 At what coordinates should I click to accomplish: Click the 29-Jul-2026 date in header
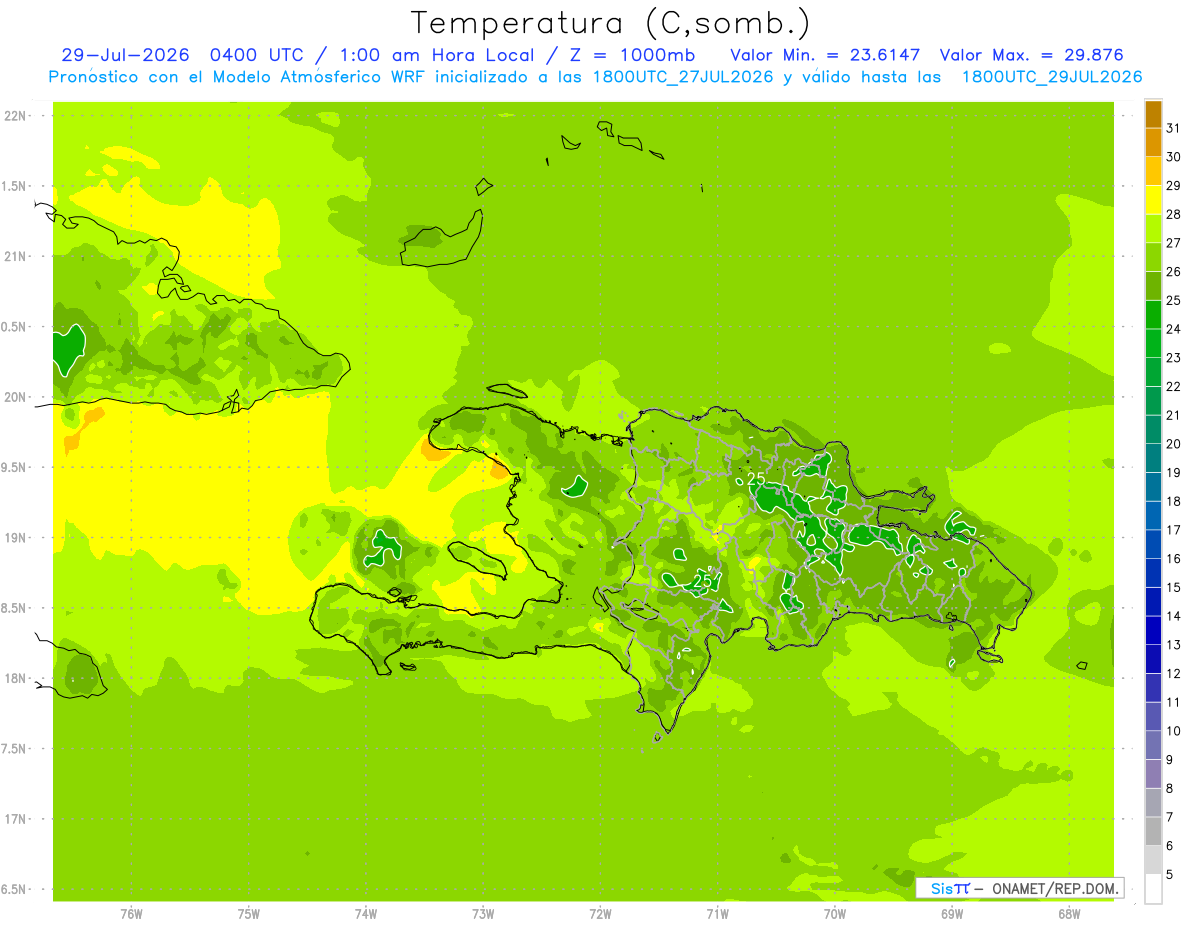click(x=126, y=55)
